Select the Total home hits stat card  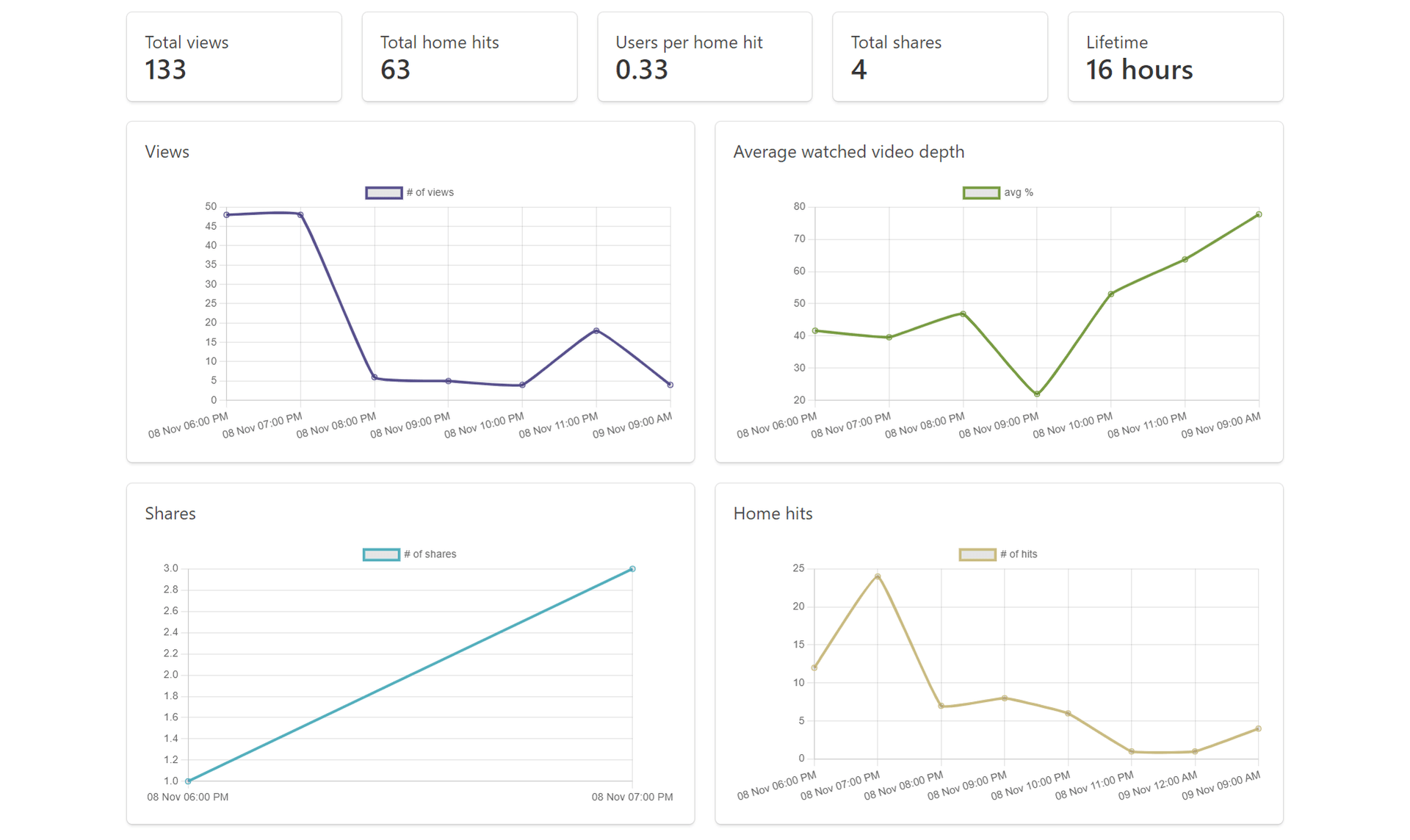point(469,57)
